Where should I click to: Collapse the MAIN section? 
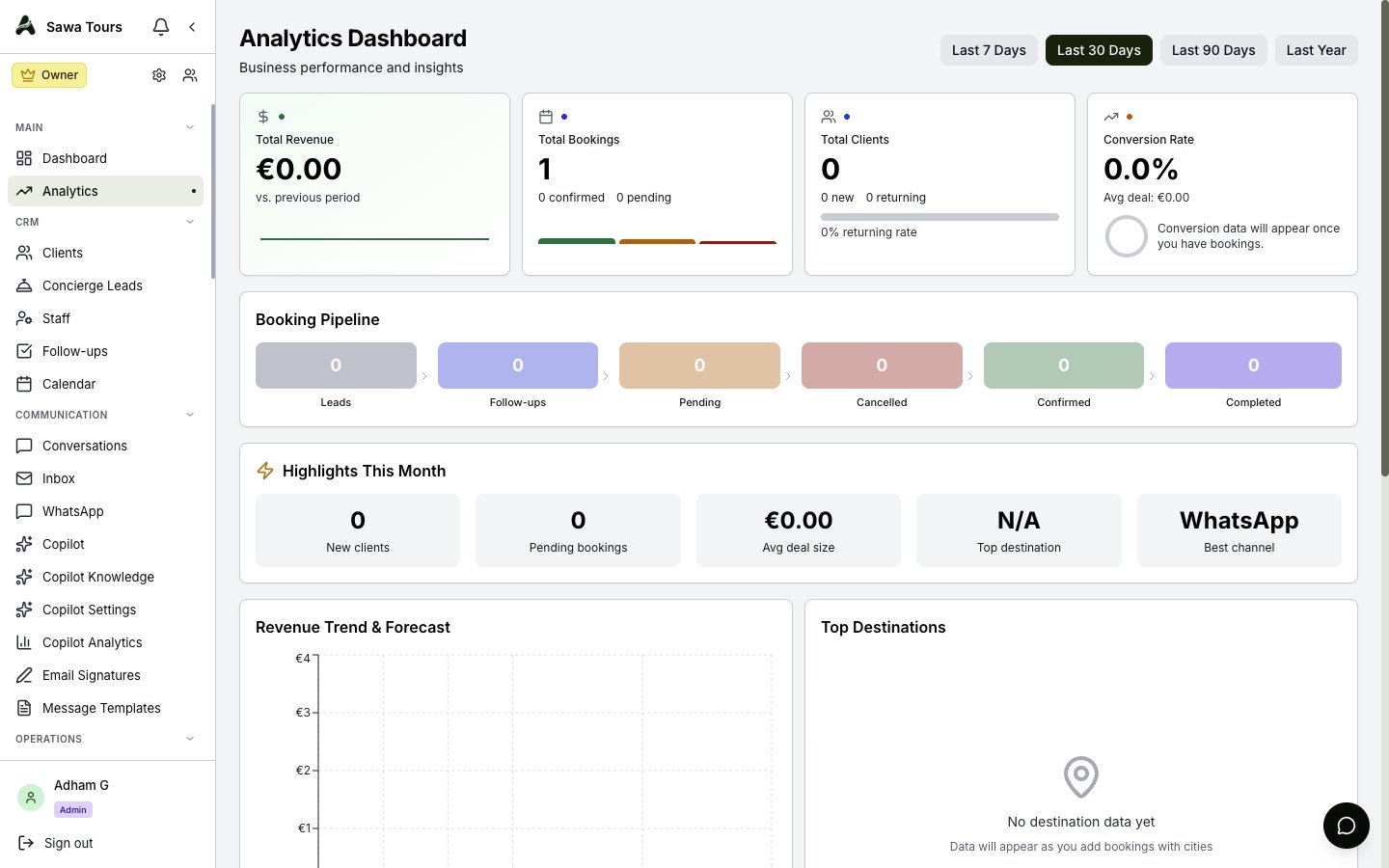190,127
